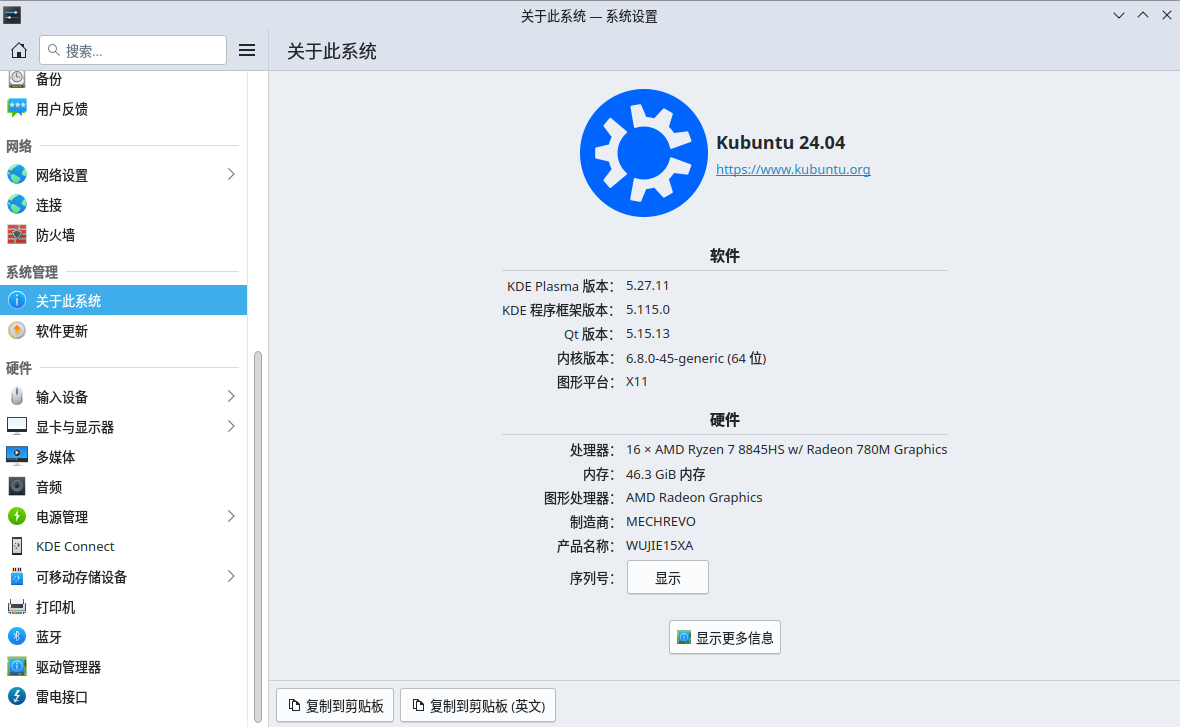Click the Kubuntu gear logo
This screenshot has width=1180, height=727.
point(643,153)
